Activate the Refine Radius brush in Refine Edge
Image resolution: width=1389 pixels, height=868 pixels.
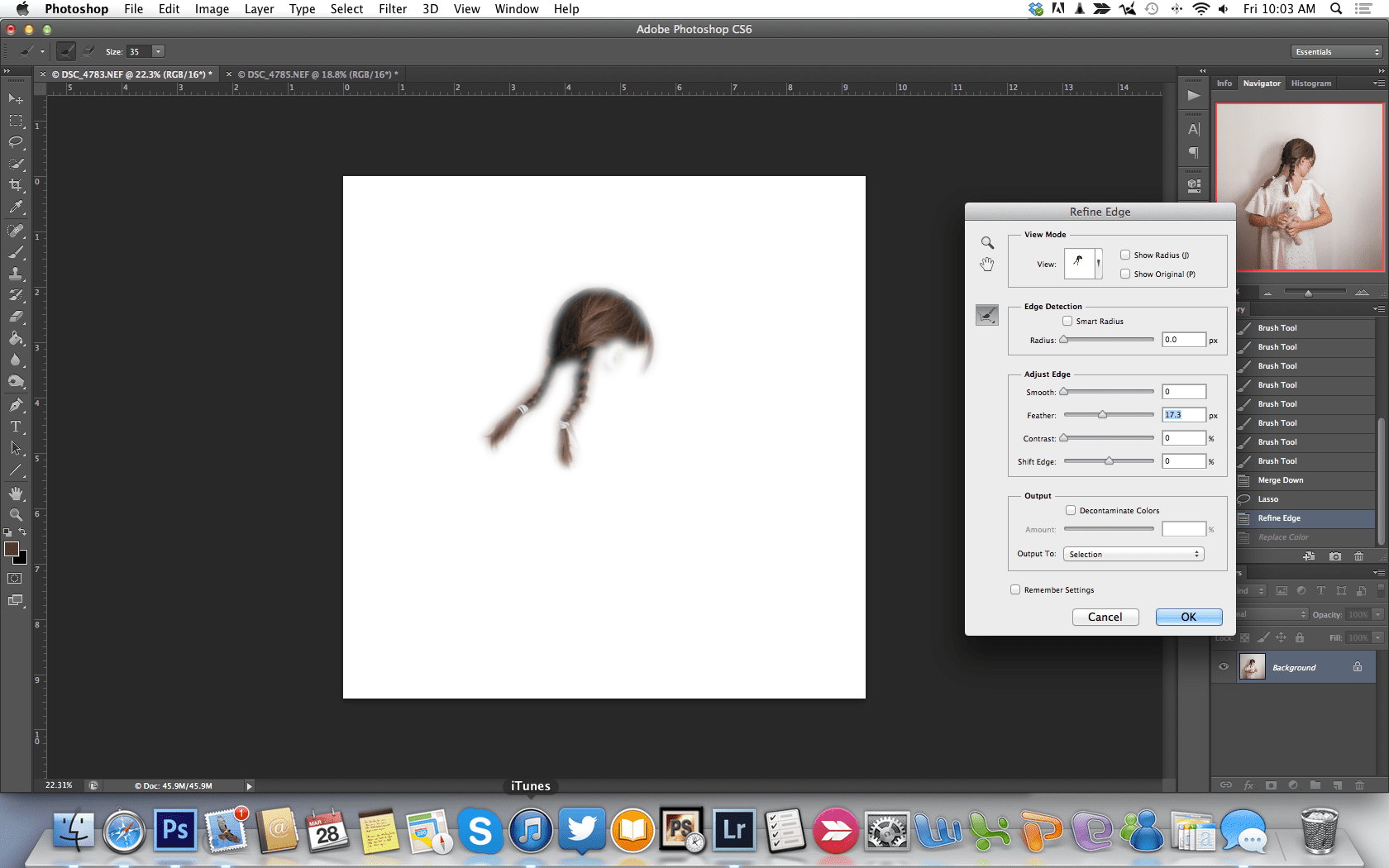coord(986,314)
